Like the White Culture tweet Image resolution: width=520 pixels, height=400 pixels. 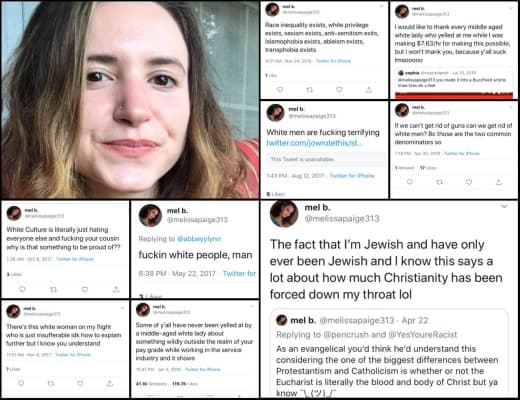pos(85,289)
